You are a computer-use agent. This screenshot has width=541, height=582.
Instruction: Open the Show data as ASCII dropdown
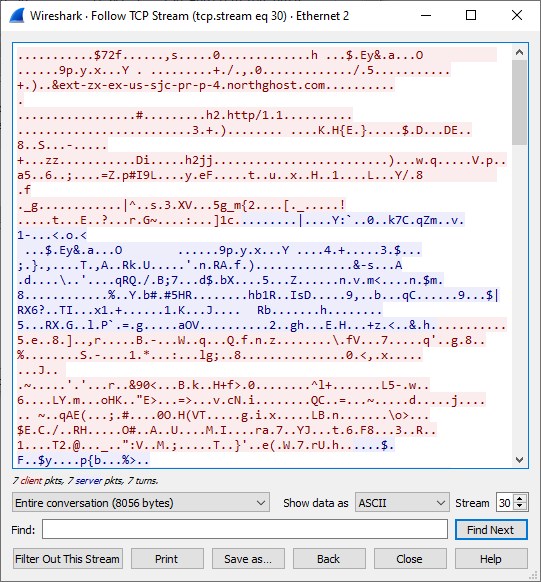(402, 503)
